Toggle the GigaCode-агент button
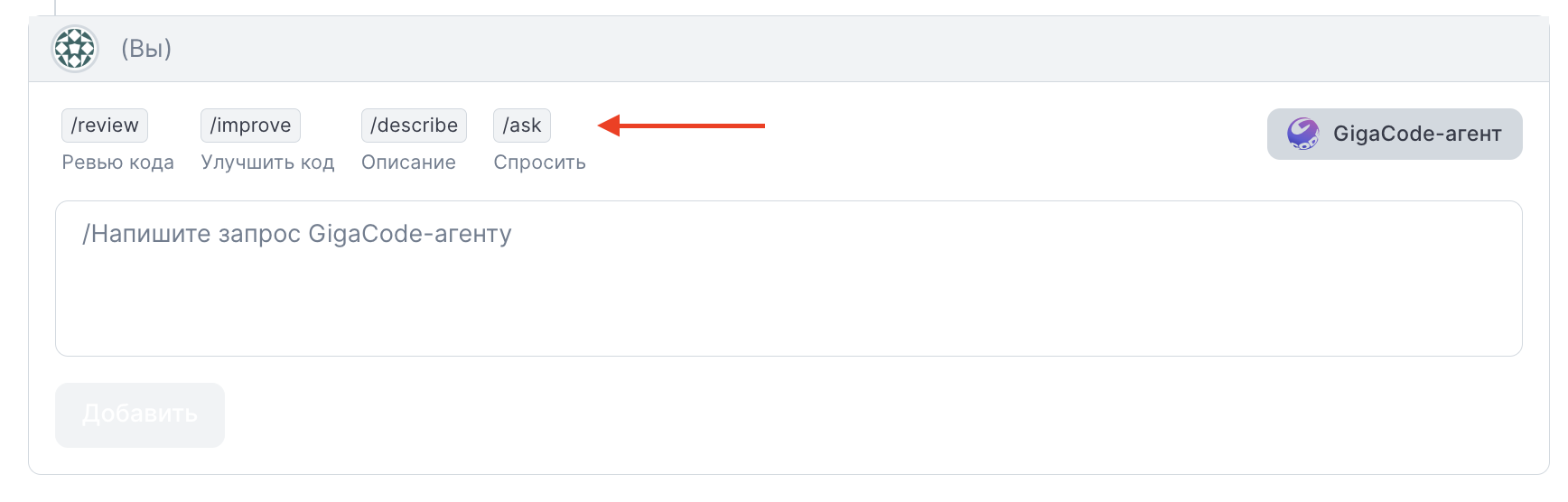 pos(1395,134)
